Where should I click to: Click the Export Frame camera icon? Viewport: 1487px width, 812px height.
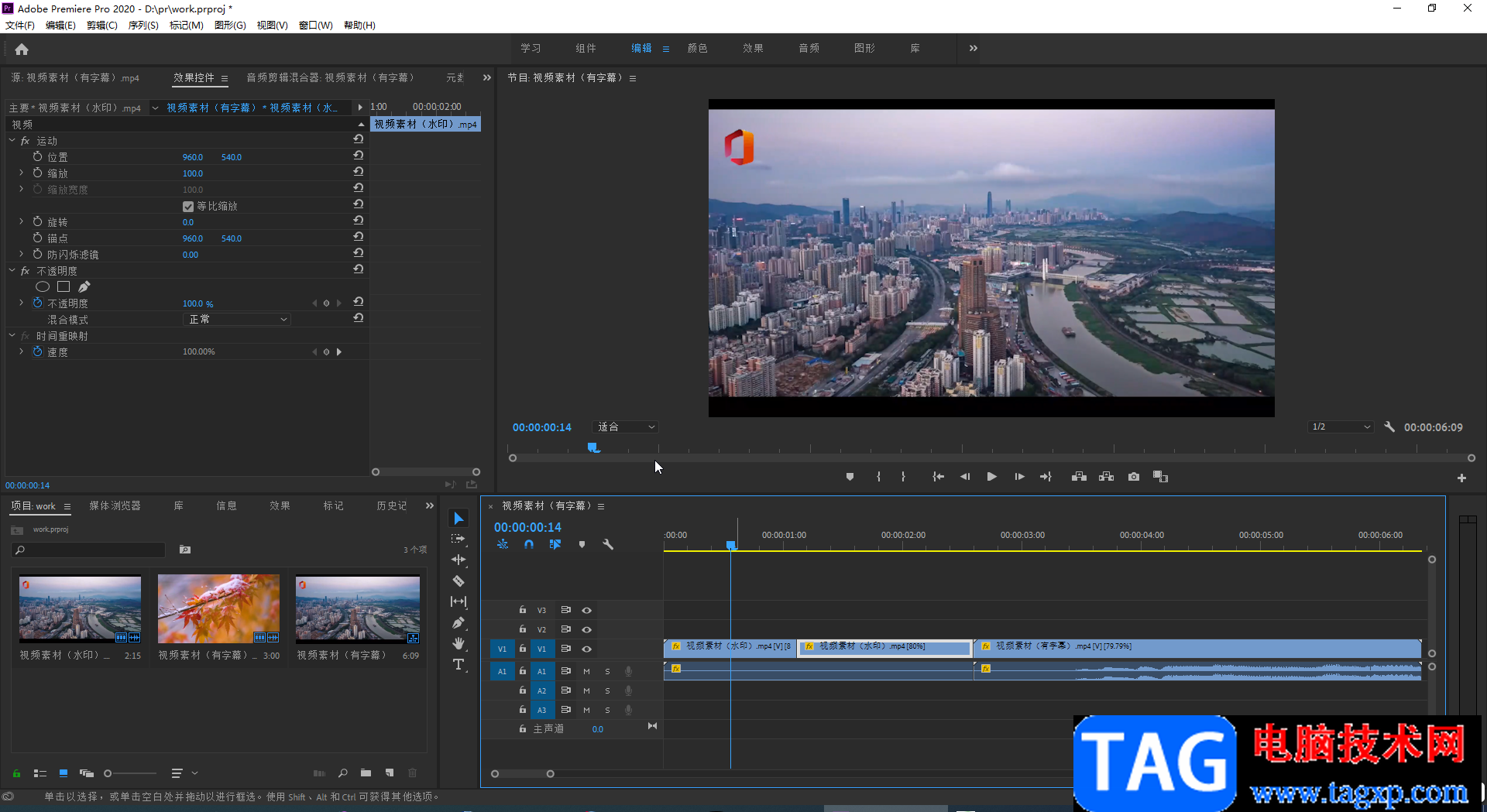coord(1133,477)
